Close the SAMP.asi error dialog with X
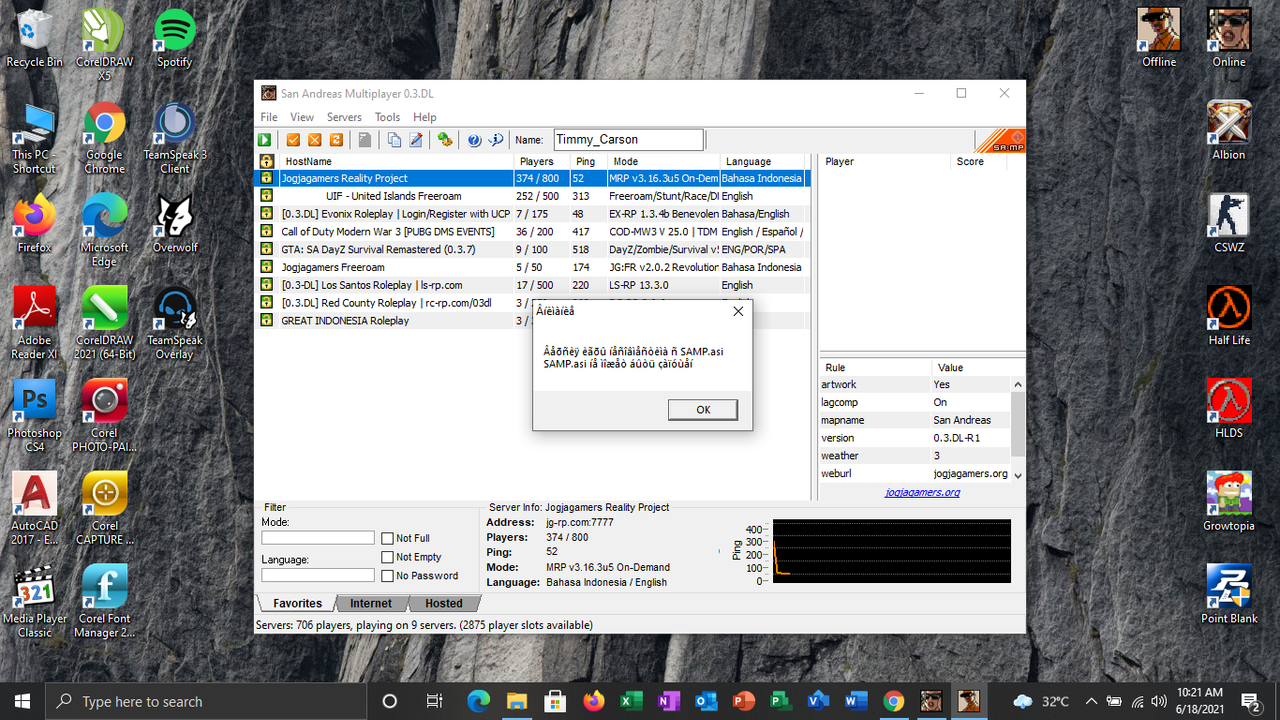This screenshot has width=1280, height=720. pos(738,311)
